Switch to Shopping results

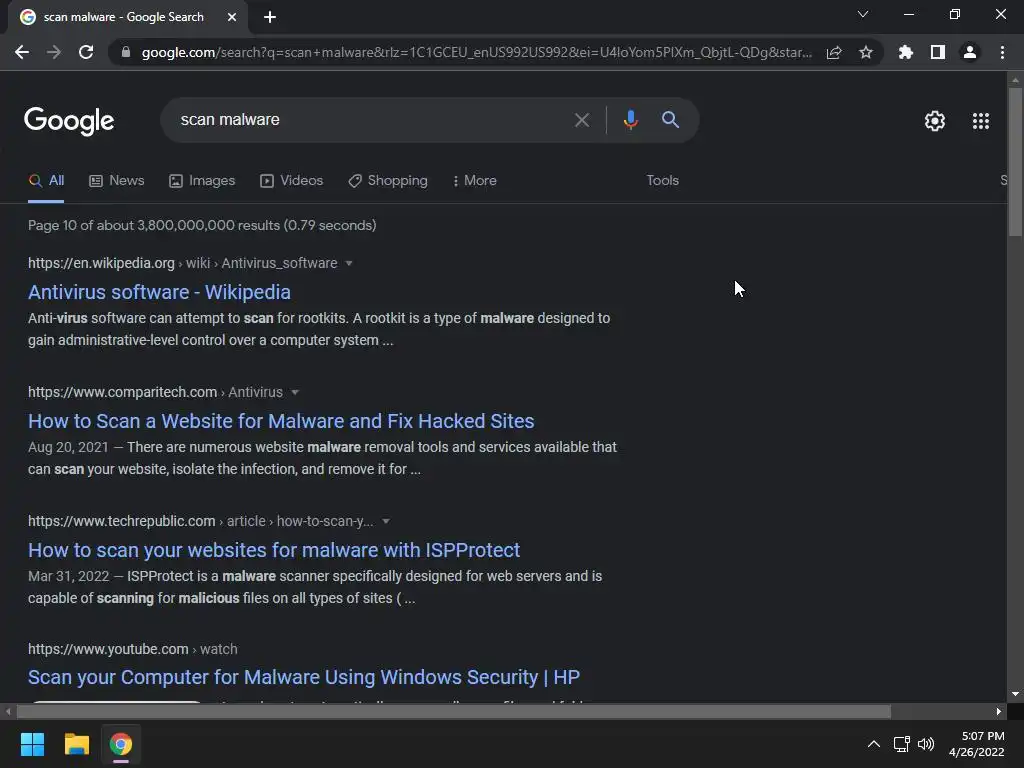[388, 181]
